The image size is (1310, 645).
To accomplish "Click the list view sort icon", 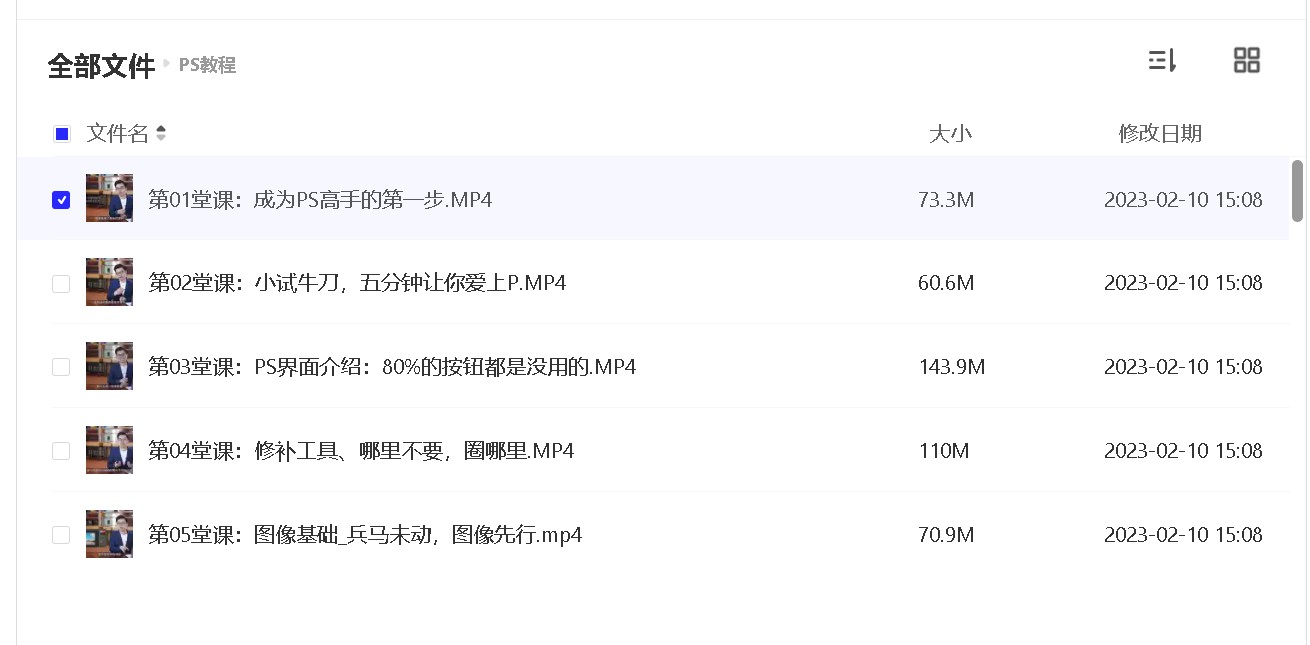I will (1161, 60).
